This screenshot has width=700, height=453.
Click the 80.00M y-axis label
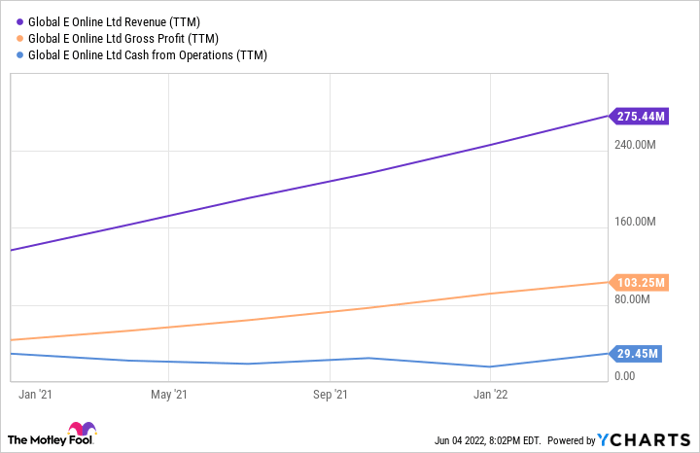click(x=632, y=299)
